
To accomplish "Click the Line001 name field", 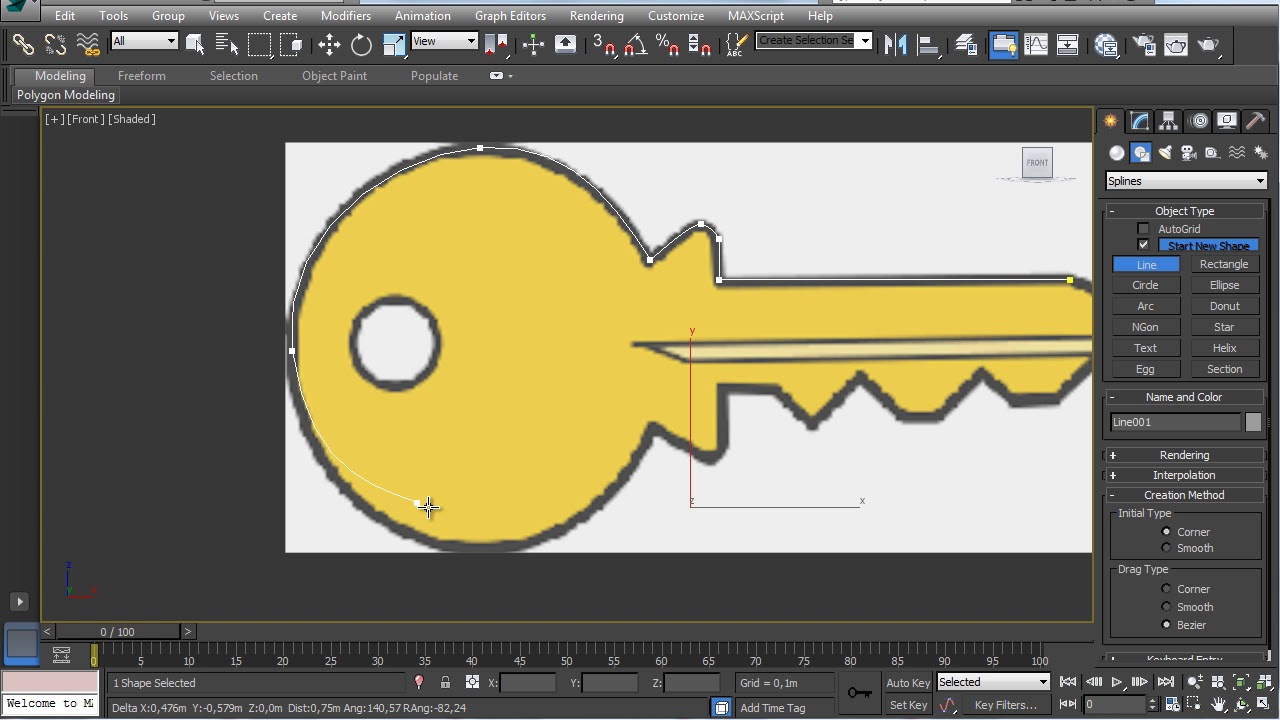I will [1174, 422].
